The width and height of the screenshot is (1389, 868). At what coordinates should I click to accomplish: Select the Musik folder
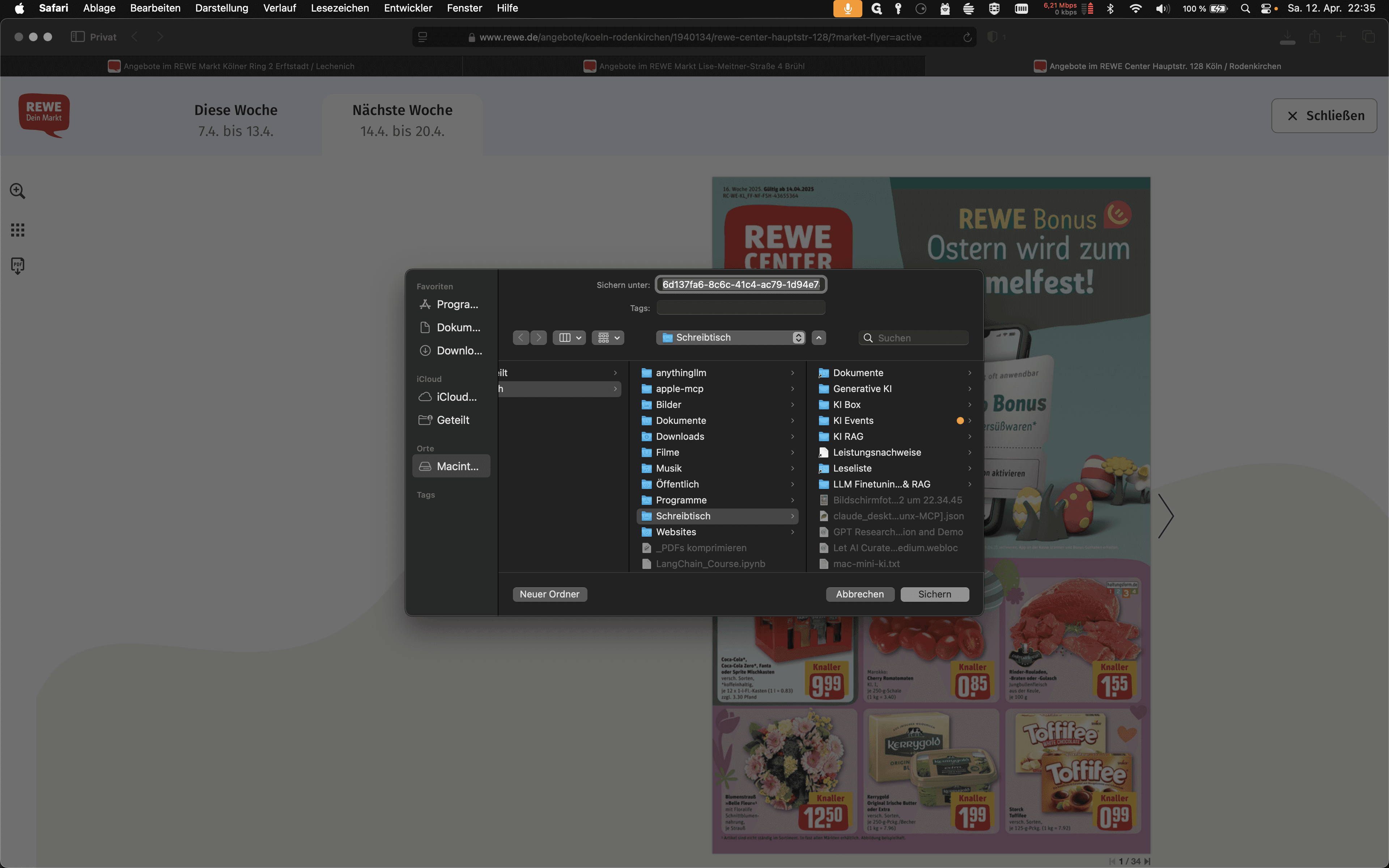[717, 468]
